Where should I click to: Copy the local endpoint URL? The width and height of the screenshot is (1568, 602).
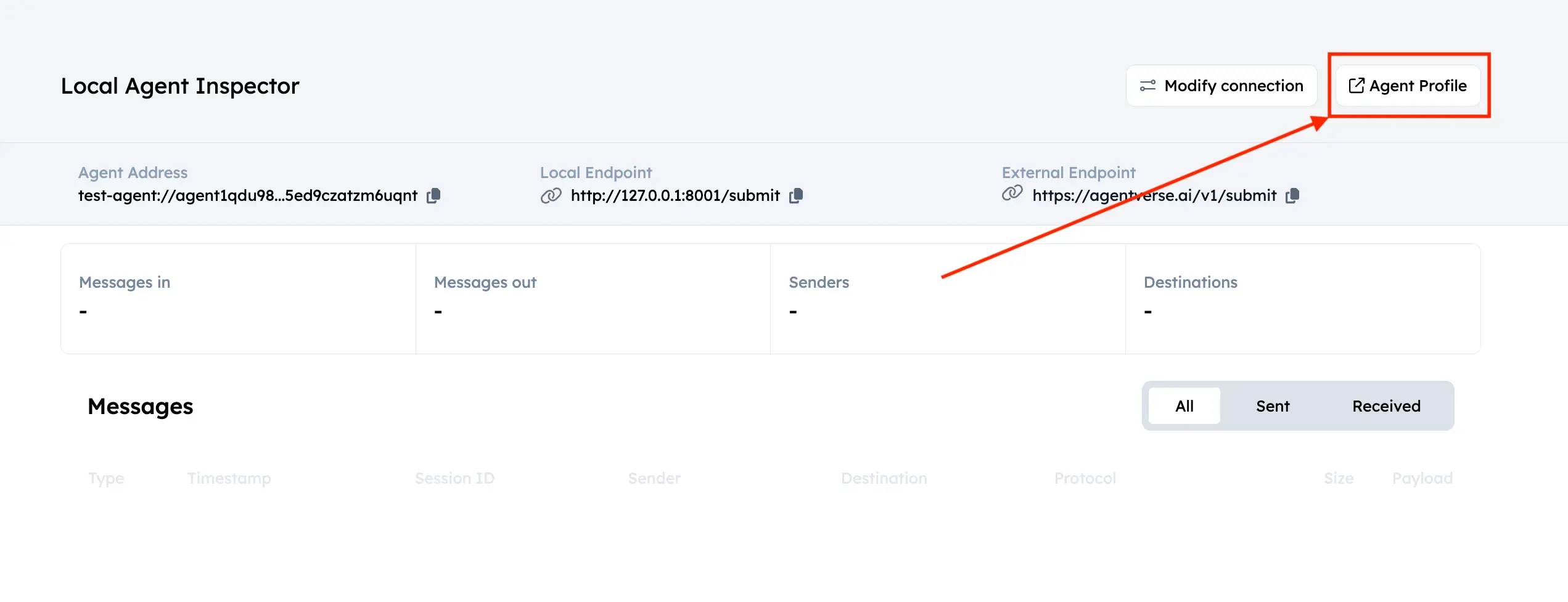pos(796,195)
